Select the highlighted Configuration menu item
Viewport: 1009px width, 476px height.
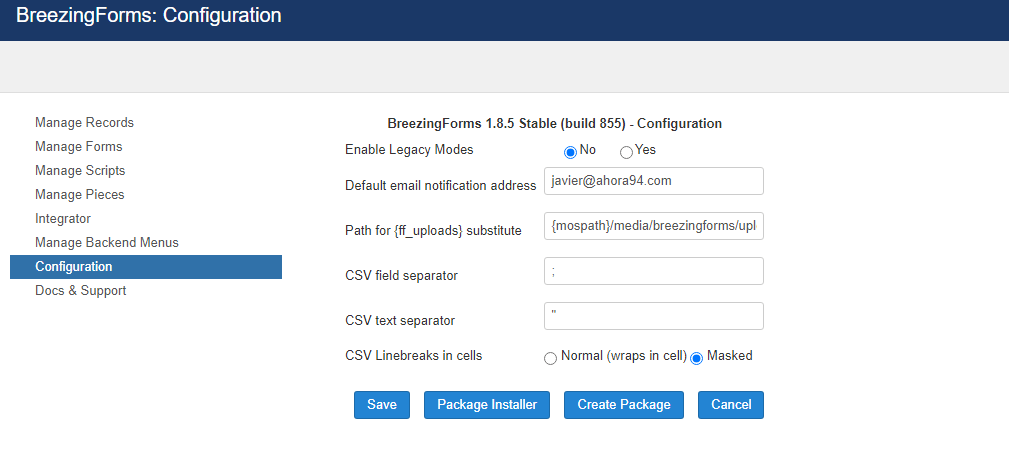click(146, 267)
